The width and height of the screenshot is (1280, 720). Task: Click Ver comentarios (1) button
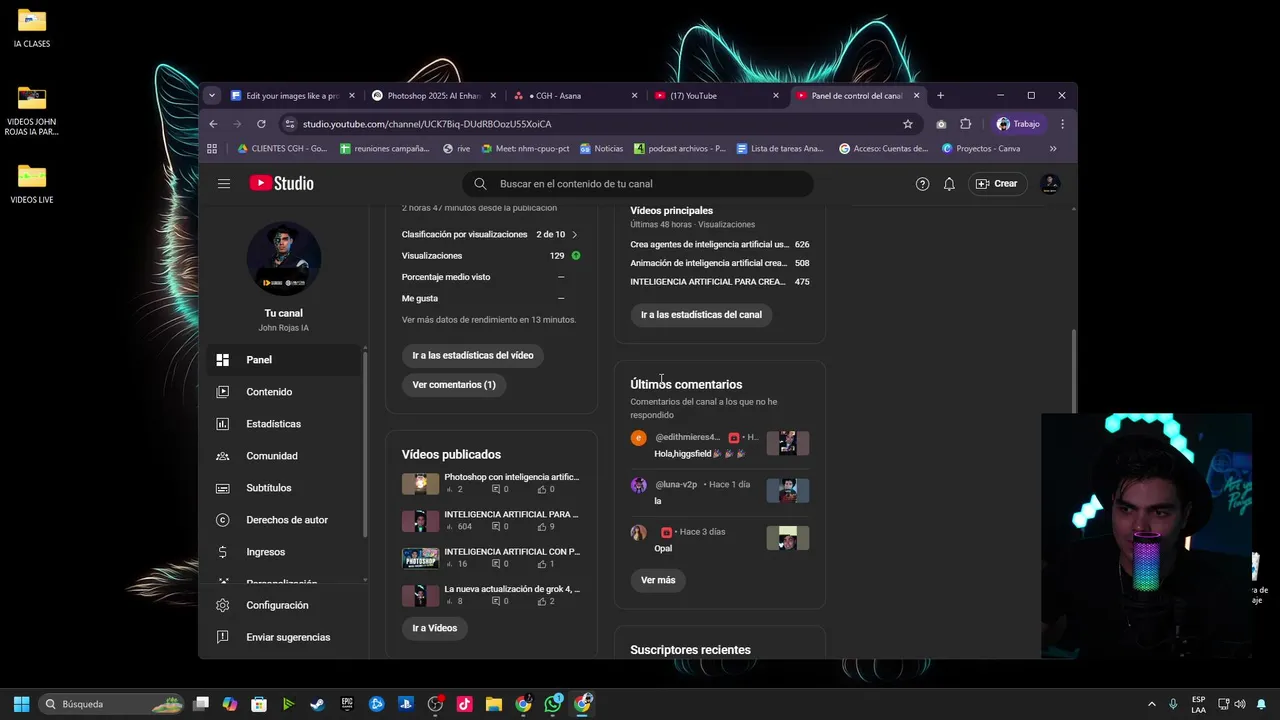(454, 385)
